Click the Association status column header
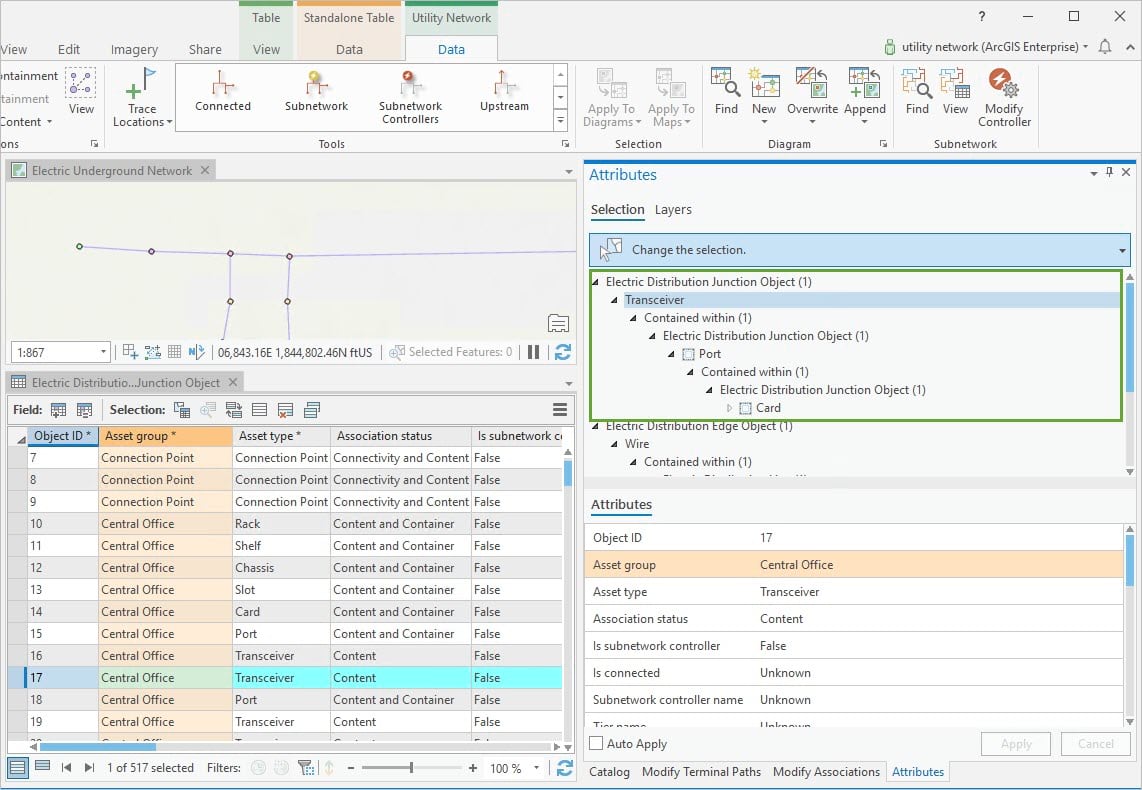This screenshot has width=1142, height=790. coord(401,435)
